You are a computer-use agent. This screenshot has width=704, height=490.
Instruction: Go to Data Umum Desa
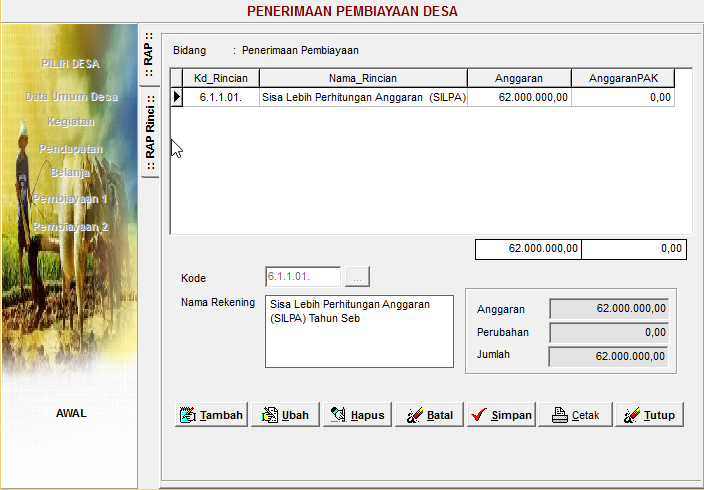(x=71, y=97)
